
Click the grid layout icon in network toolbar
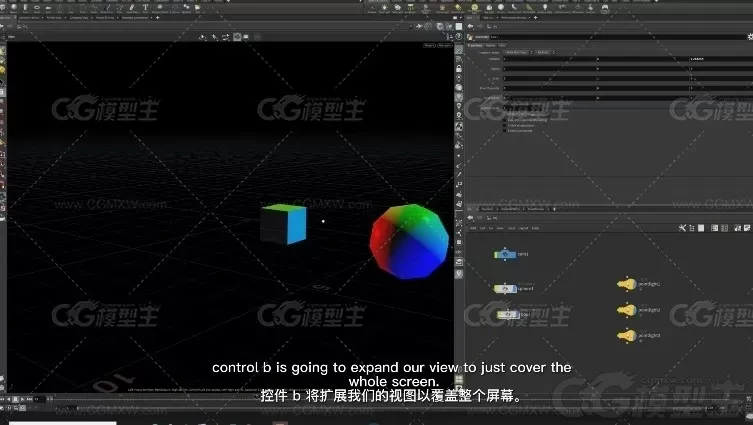coord(725,228)
